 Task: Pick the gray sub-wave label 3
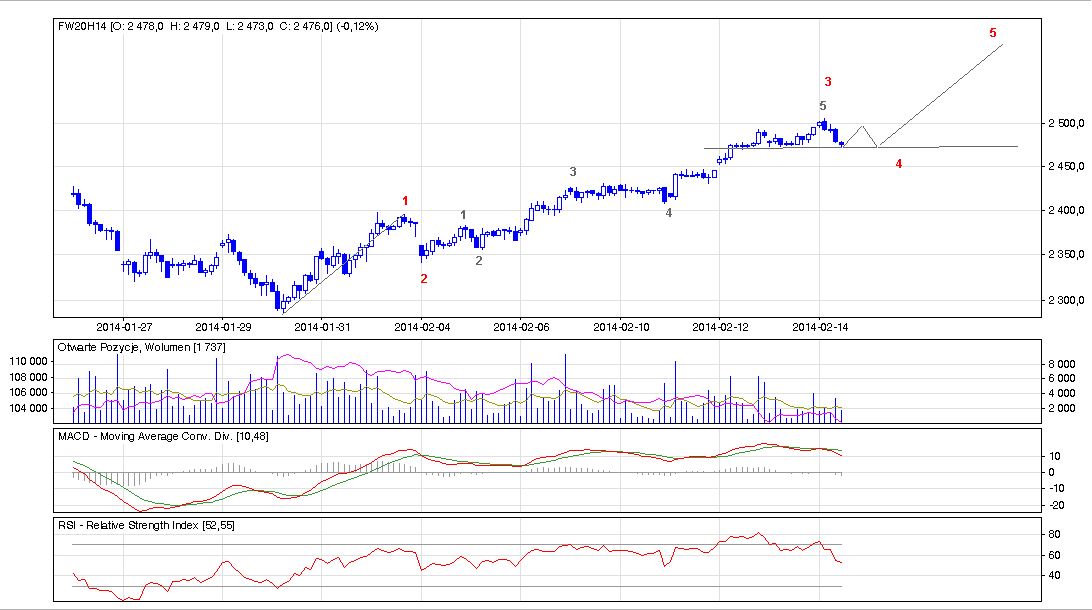tap(573, 171)
